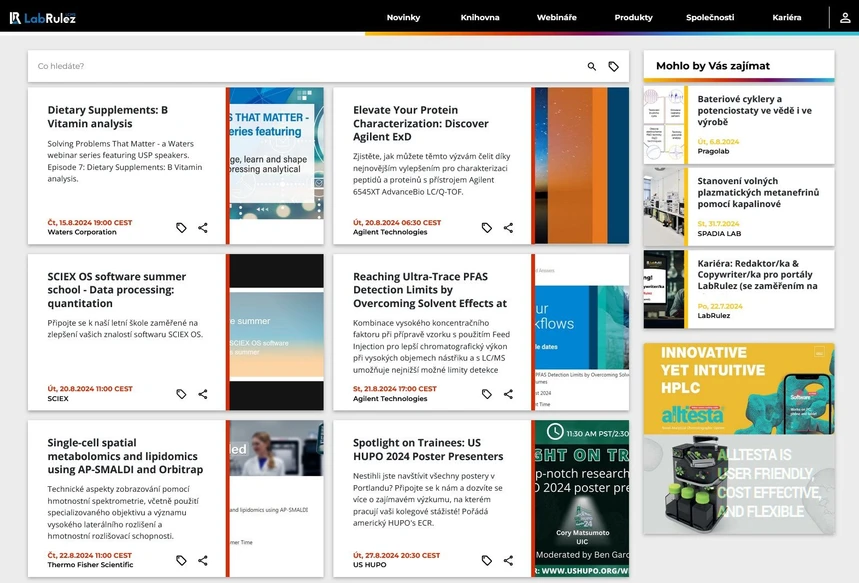
Task: Open Pragolab article thumbnail image
Action: coord(664,125)
